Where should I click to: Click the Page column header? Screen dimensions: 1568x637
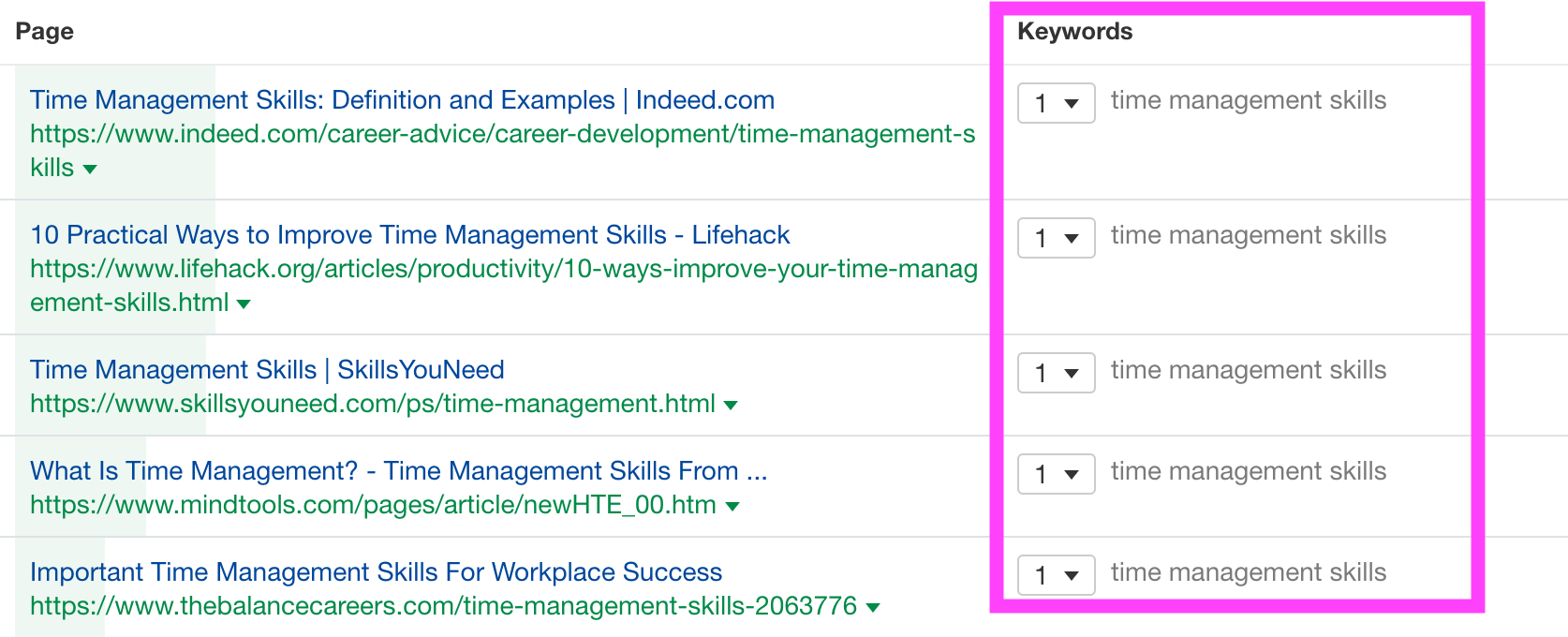pyautogui.click(x=48, y=31)
